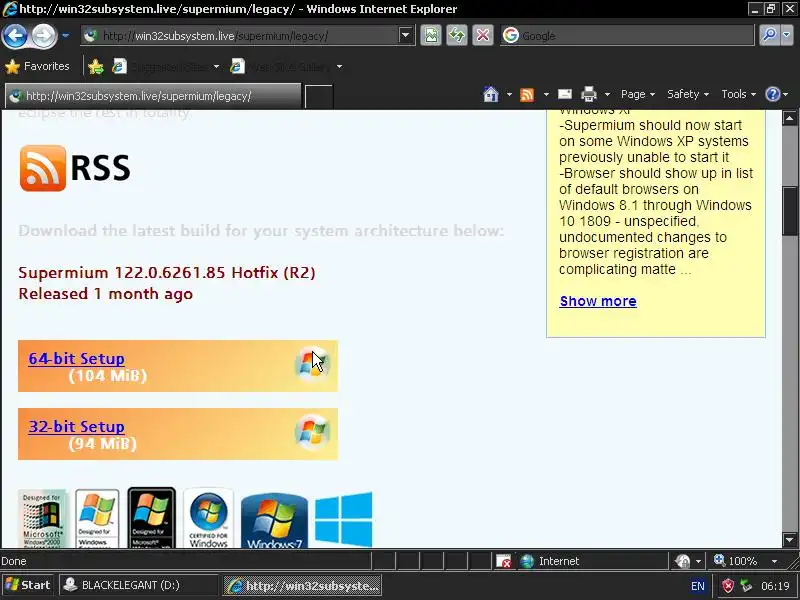Screen dimensions: 800x600
Task: Click the RSS feeds toolbar icon
Action: click(x=527, y=94)
